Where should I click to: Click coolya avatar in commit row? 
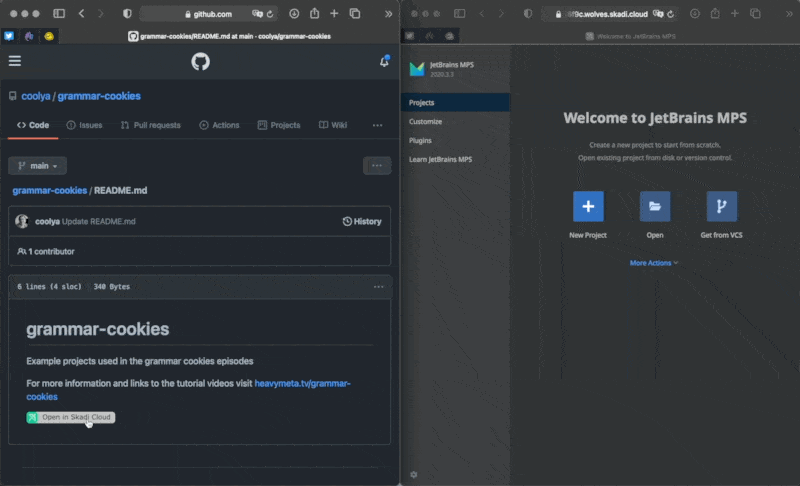[x=22, y=221]
